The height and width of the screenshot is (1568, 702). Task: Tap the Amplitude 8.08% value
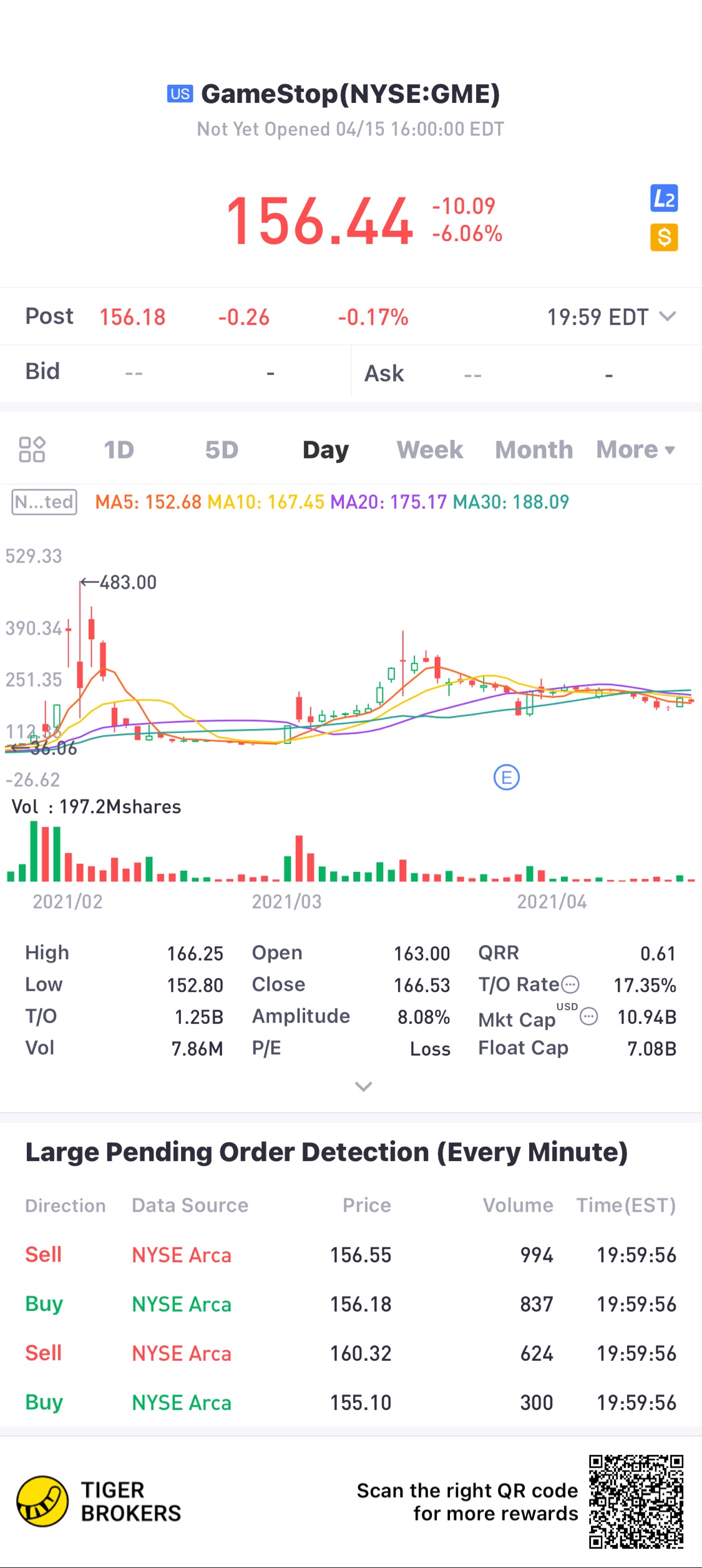424,1017
